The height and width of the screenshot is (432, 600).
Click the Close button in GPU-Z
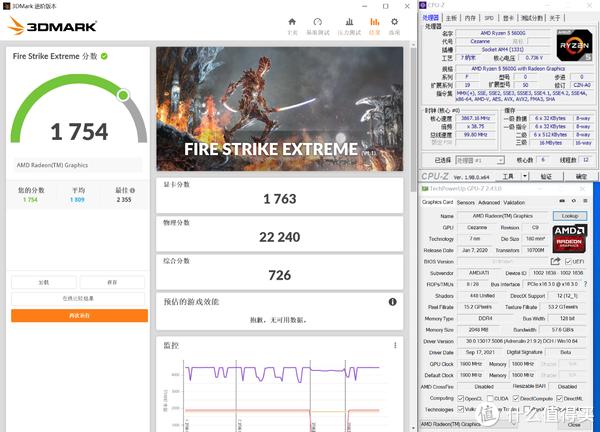[x=574, y=425]
